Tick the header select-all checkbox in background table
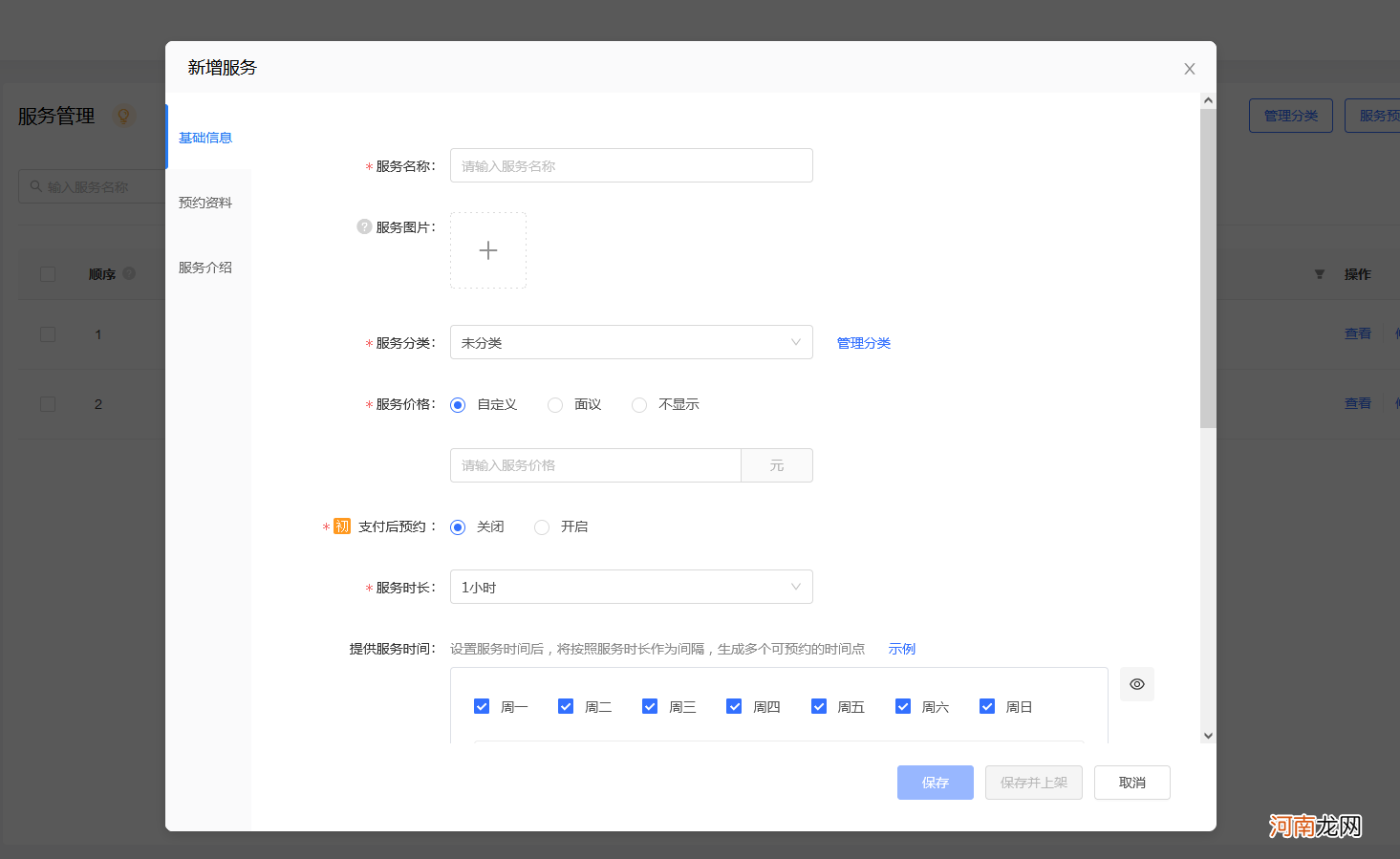 [48, 274]
